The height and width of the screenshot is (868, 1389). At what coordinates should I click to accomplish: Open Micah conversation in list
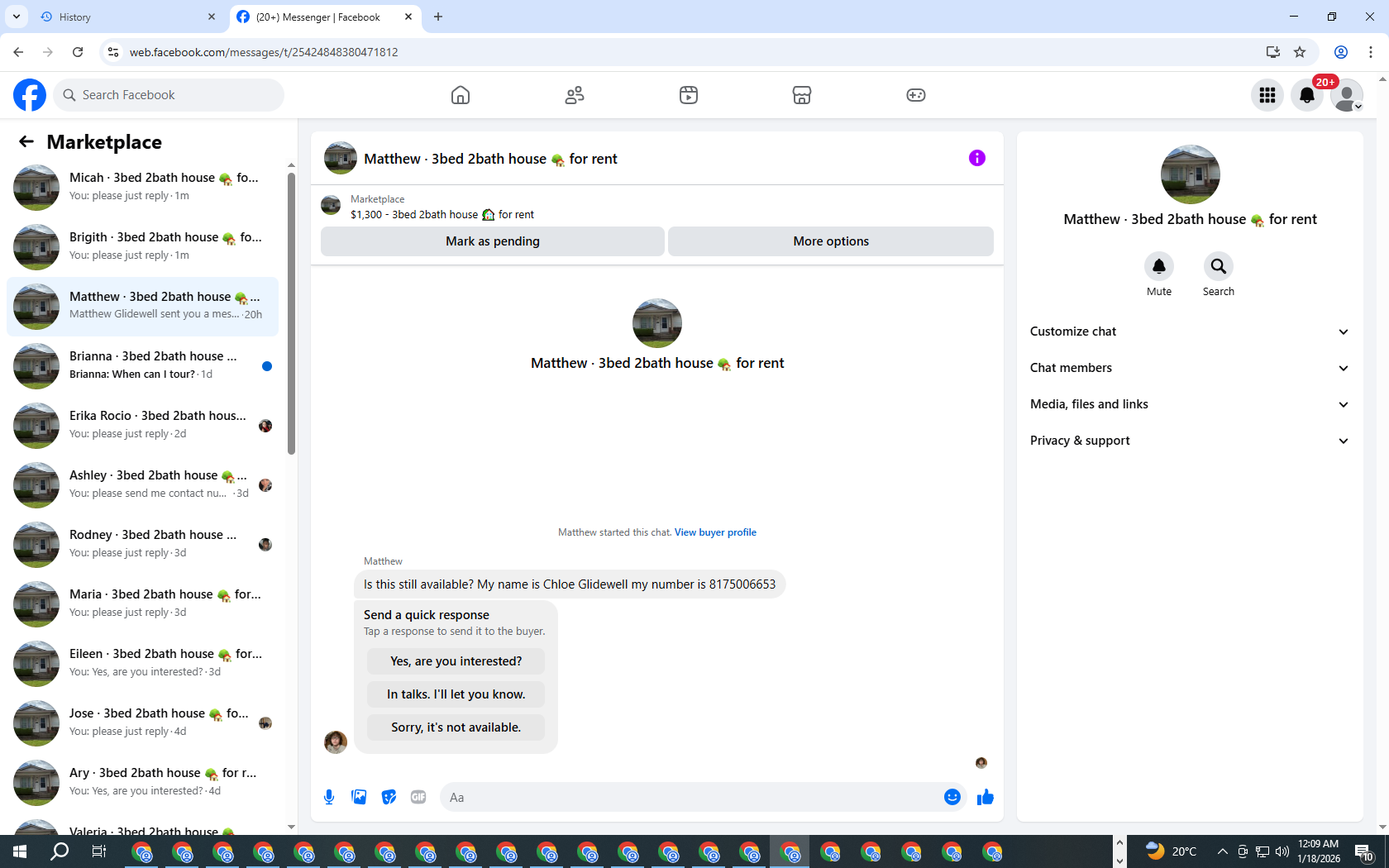click(x=142, y=188)
